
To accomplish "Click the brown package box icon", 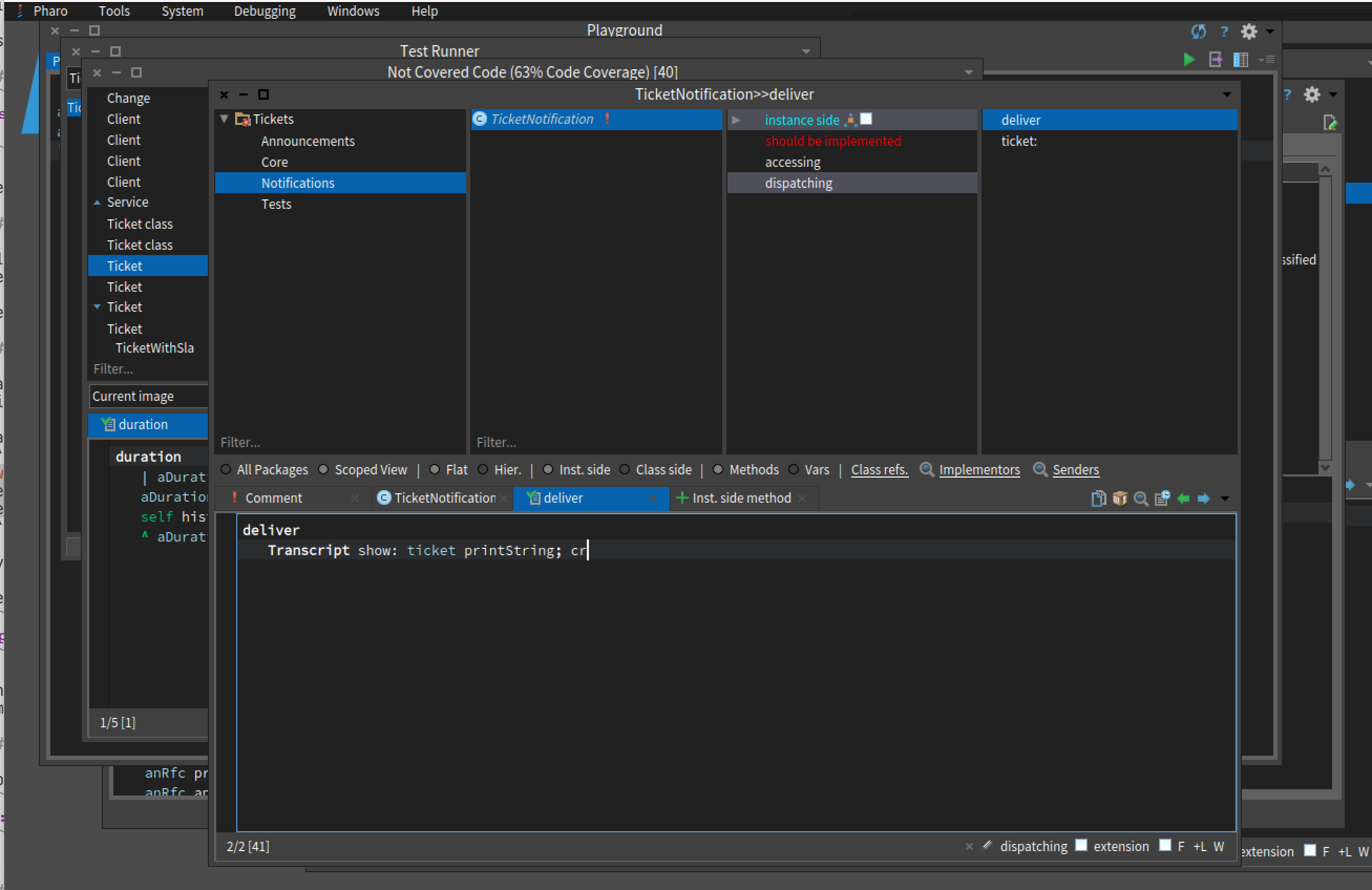I will [x=1120, y=499].
